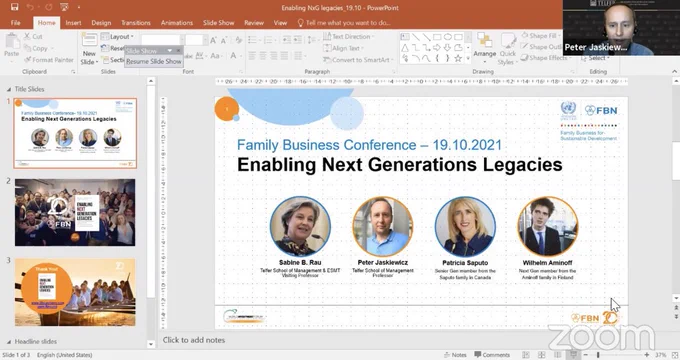Toggle the Comments pane from the status bar
The height and width of the screenshot is (360, 680).
coord(492,355)
